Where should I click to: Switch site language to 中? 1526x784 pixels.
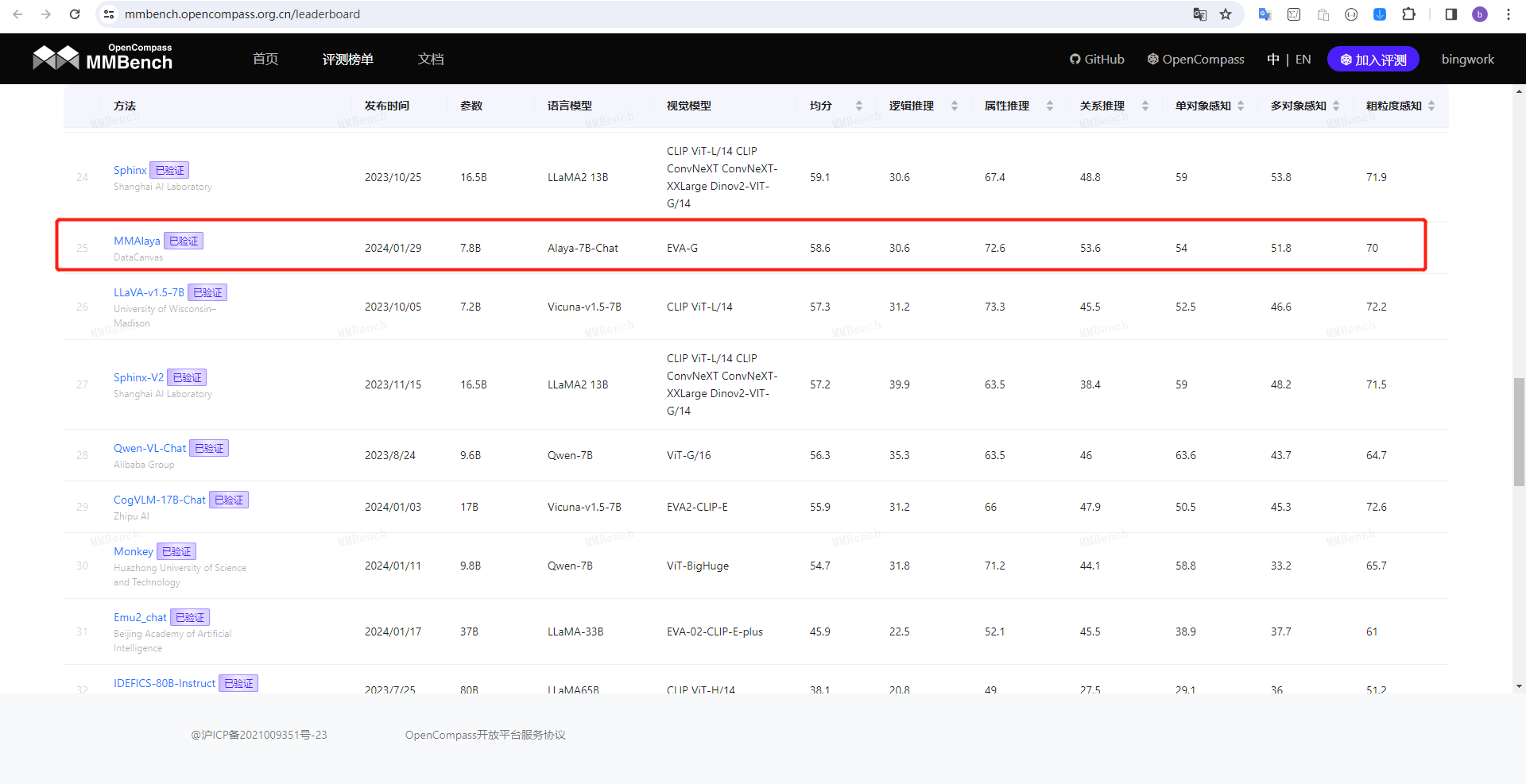(1273, 60)
